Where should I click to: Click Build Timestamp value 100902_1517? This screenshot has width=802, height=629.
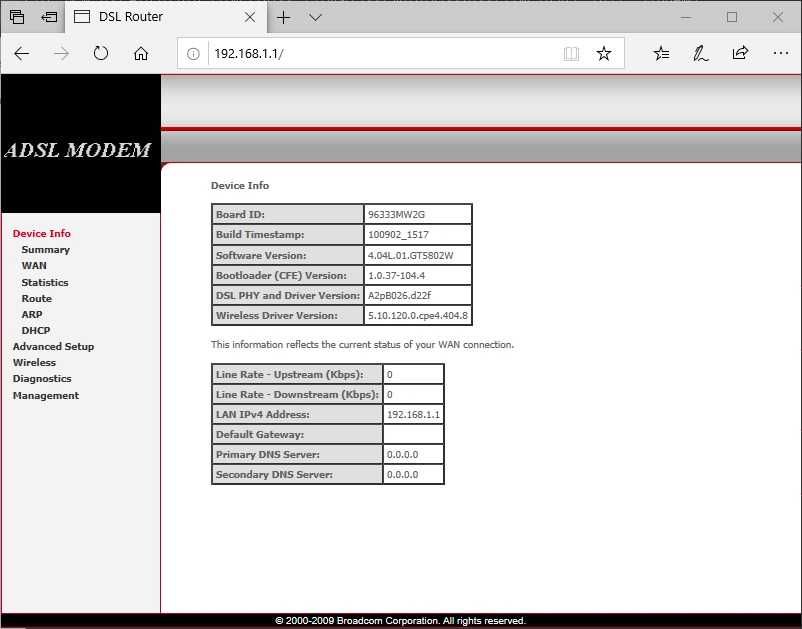point(398,235)
